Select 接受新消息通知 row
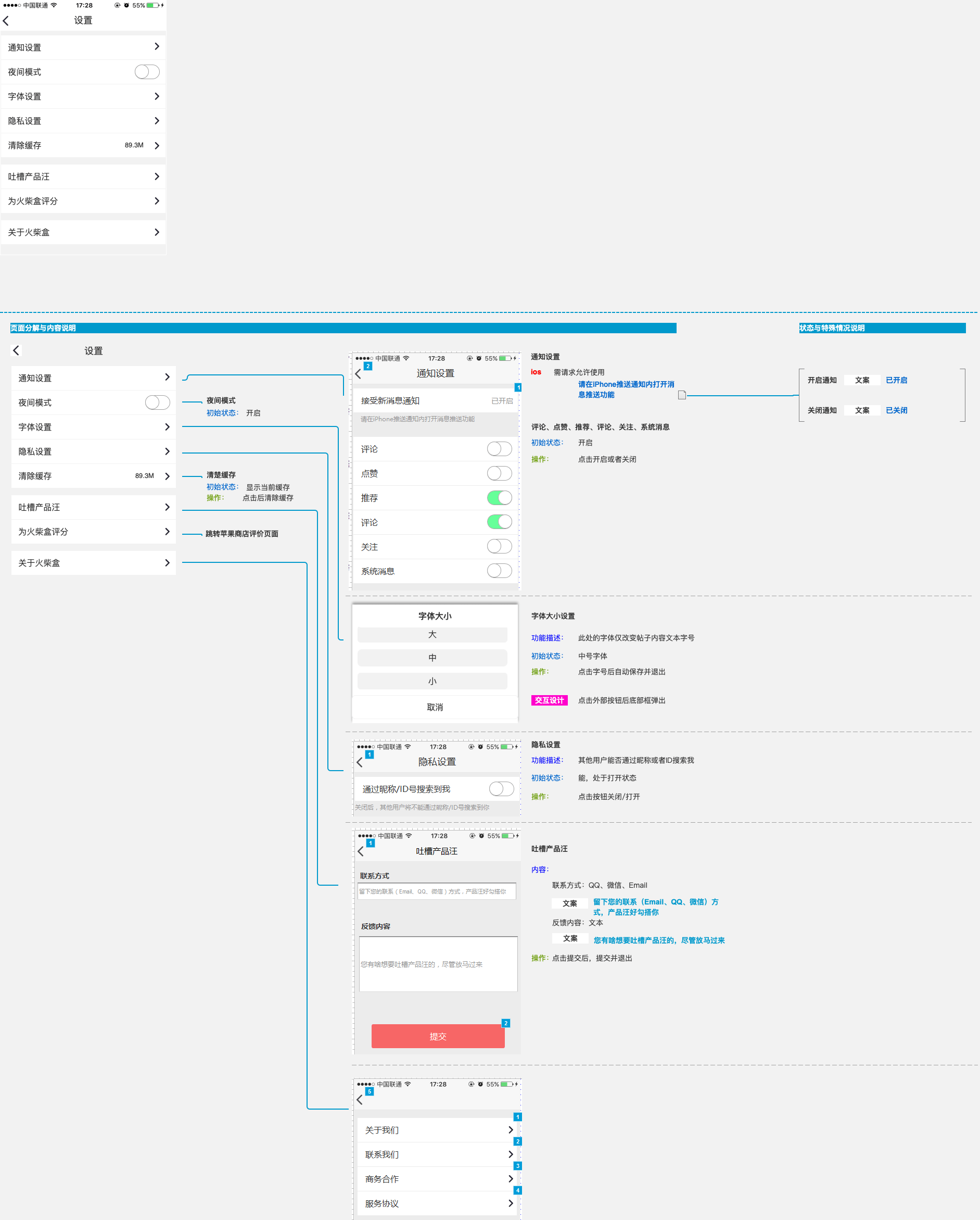980x1220 pixels. (x=436, y=400)
